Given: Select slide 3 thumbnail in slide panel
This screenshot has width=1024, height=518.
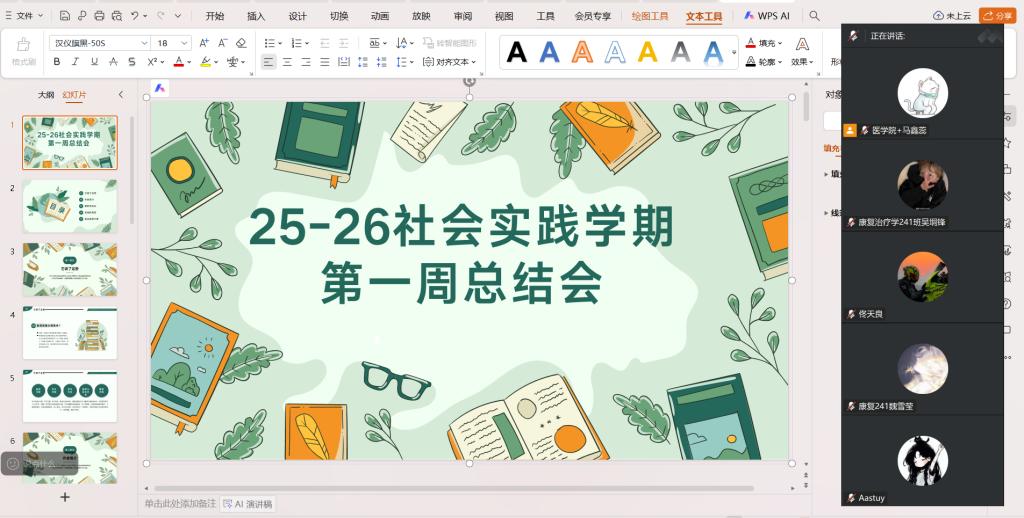Looking at the screenshot, I should 70,269.
